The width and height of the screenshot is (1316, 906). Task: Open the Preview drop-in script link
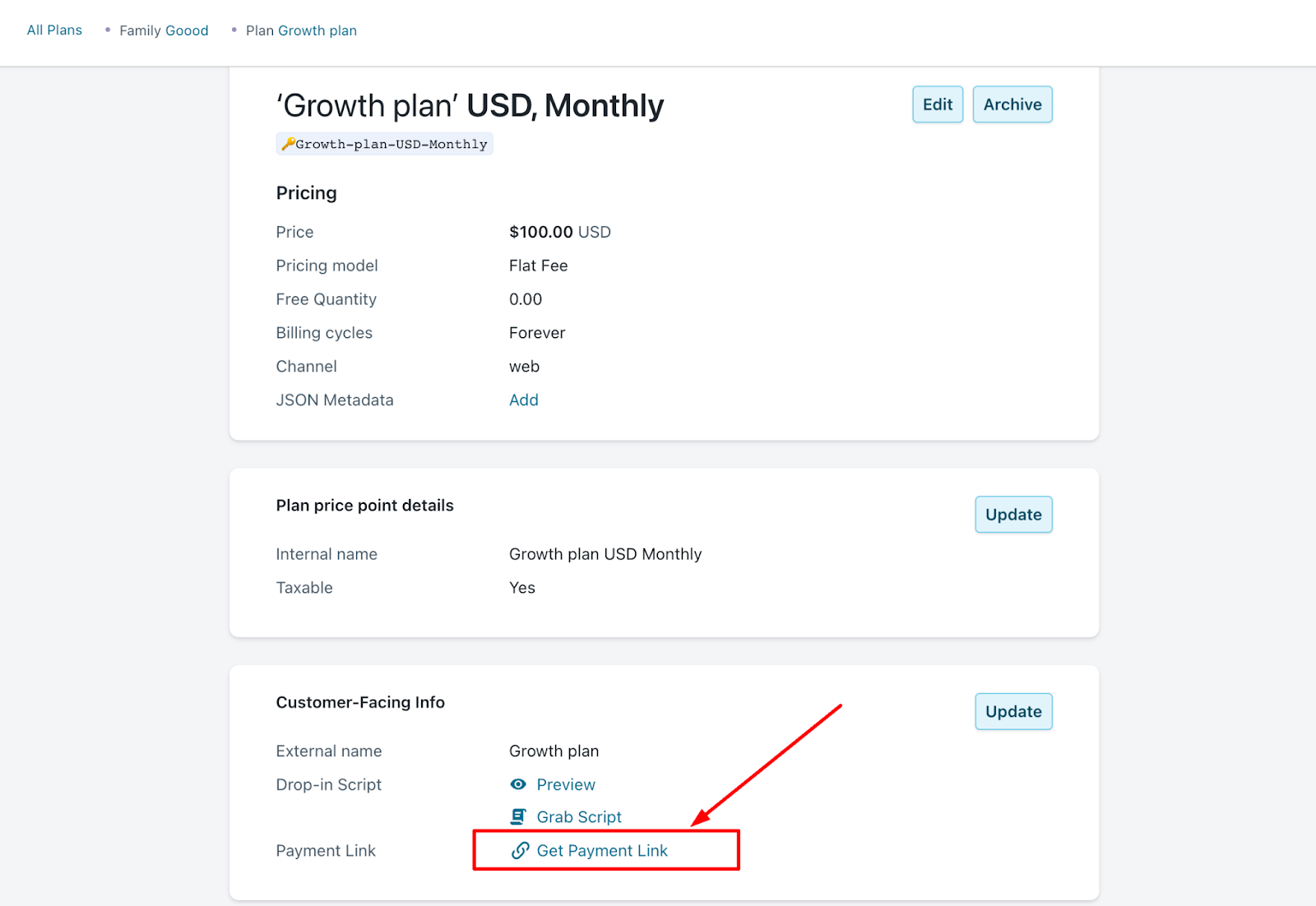[566, 784]
